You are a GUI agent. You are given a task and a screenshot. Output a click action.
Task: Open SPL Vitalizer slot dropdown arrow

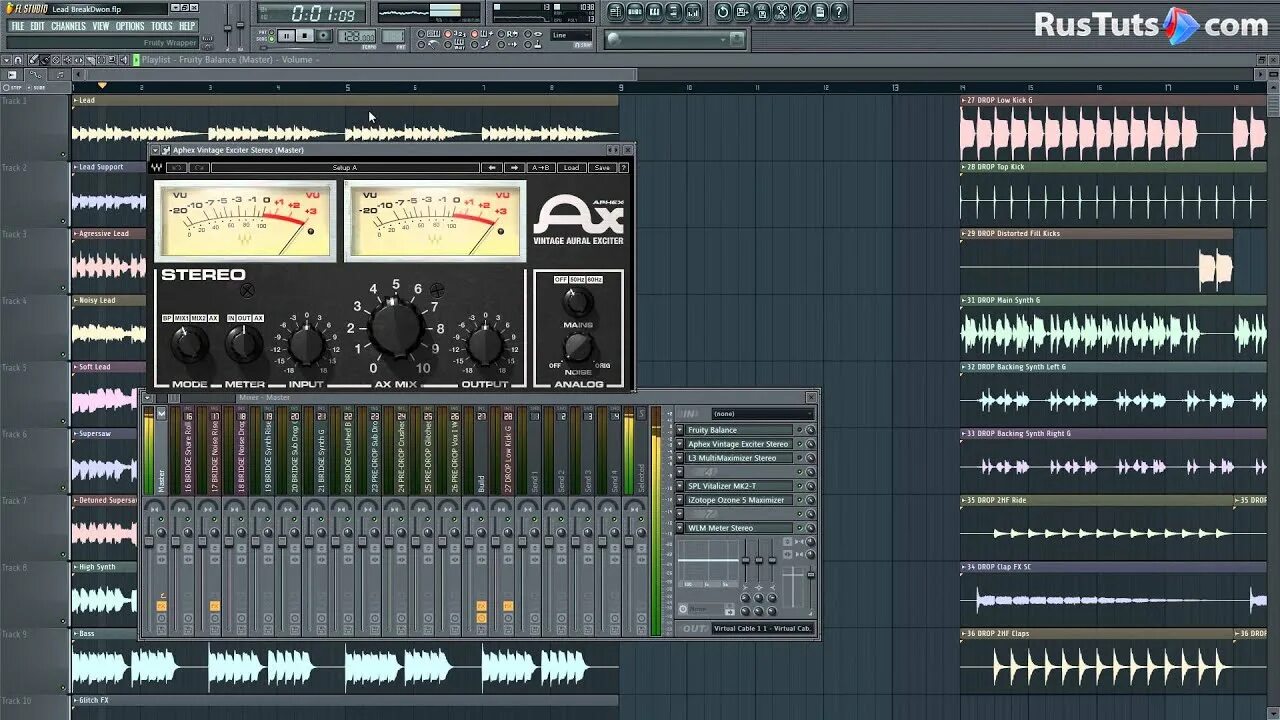click(x=680, y=486)
